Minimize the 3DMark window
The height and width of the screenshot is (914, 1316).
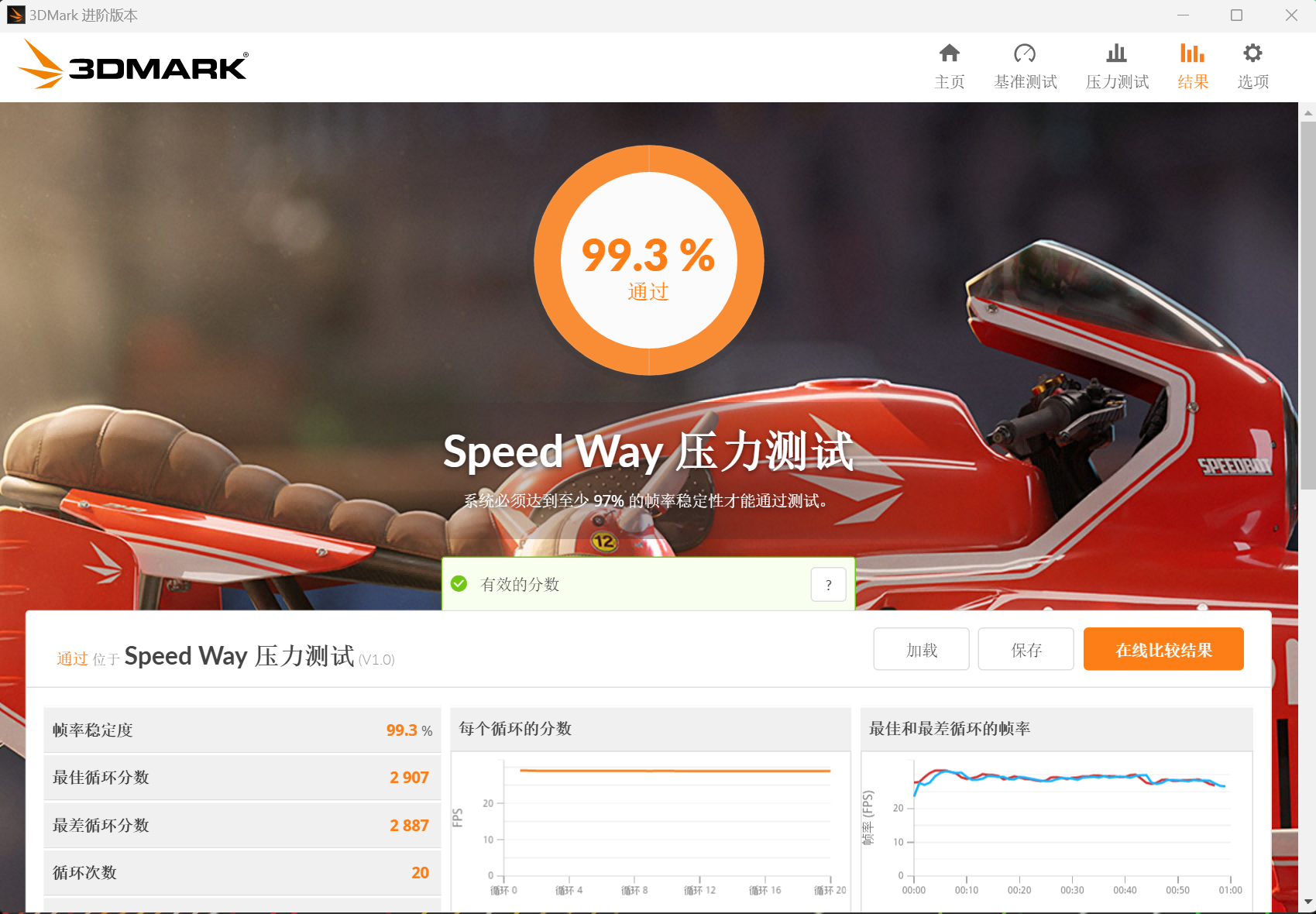click(1183, 15)
